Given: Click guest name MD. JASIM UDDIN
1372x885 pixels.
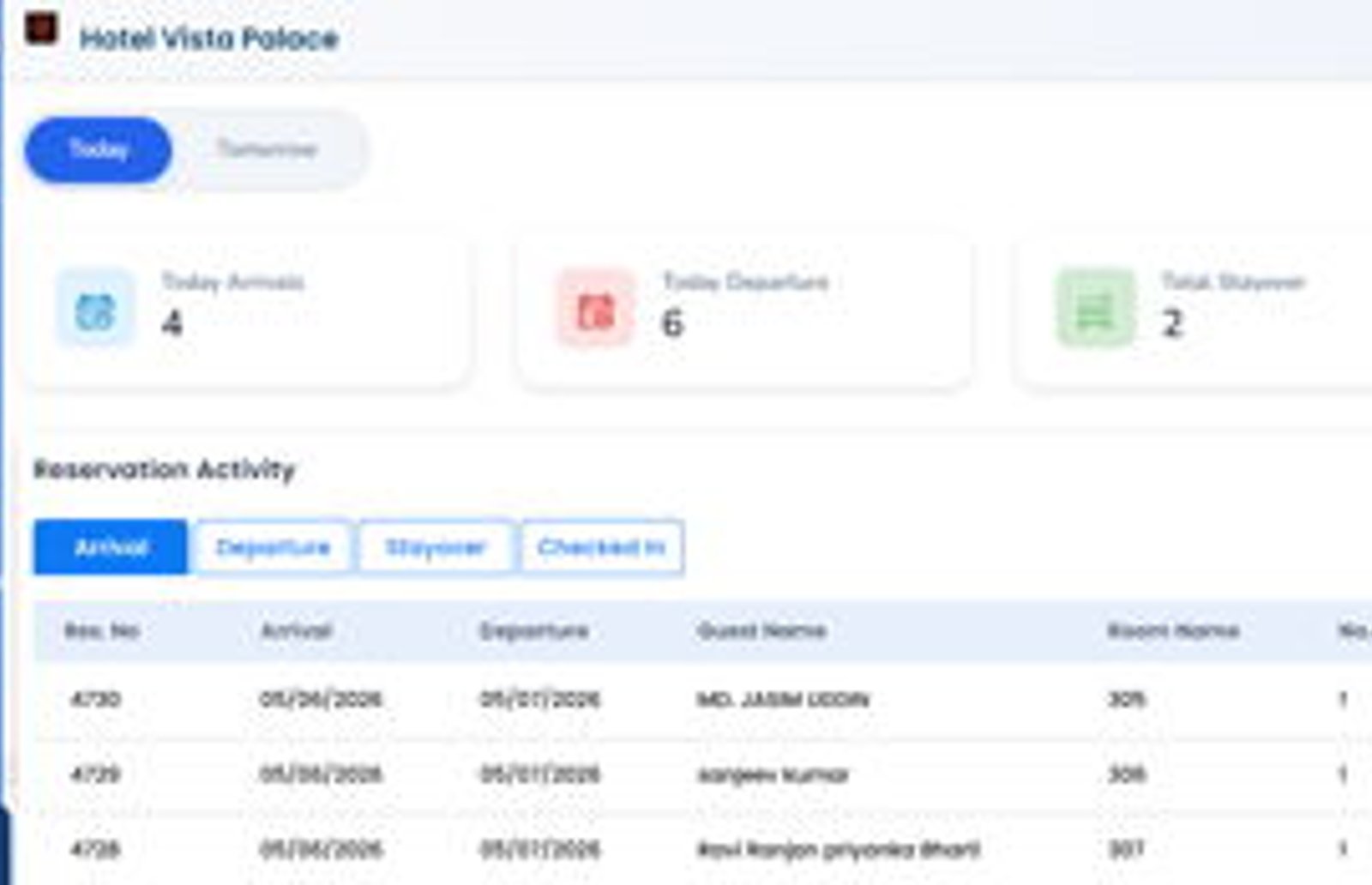Looking at the screenshot, I should tap(783, 700).
